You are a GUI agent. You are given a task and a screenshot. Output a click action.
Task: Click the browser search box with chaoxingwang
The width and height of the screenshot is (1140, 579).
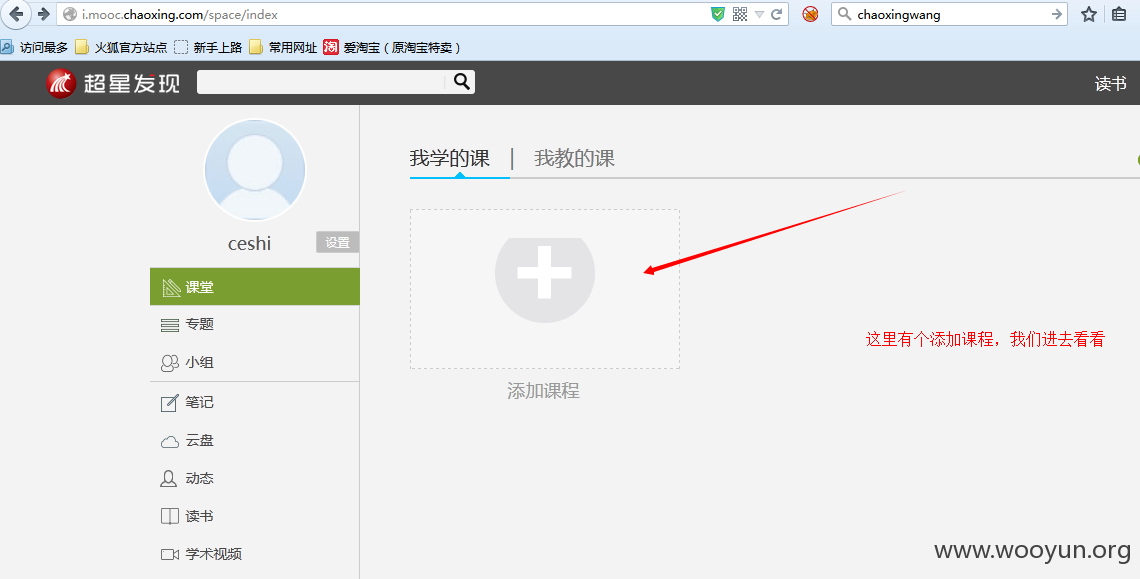950,14
